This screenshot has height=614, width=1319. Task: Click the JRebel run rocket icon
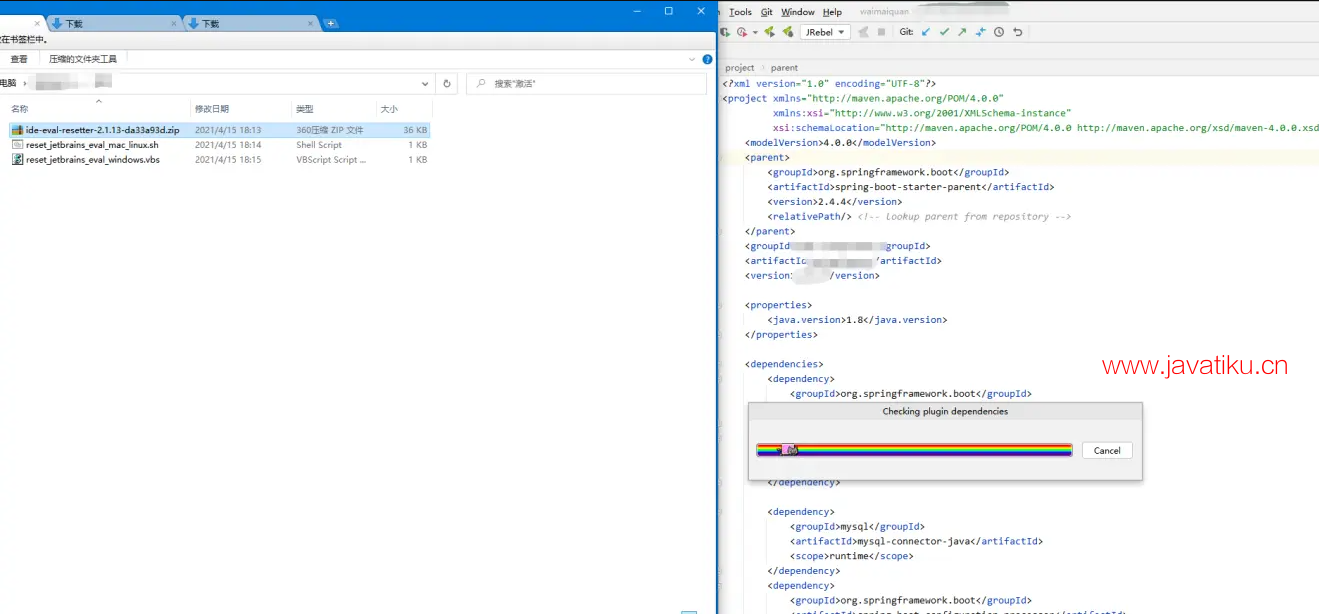point(769,32)
